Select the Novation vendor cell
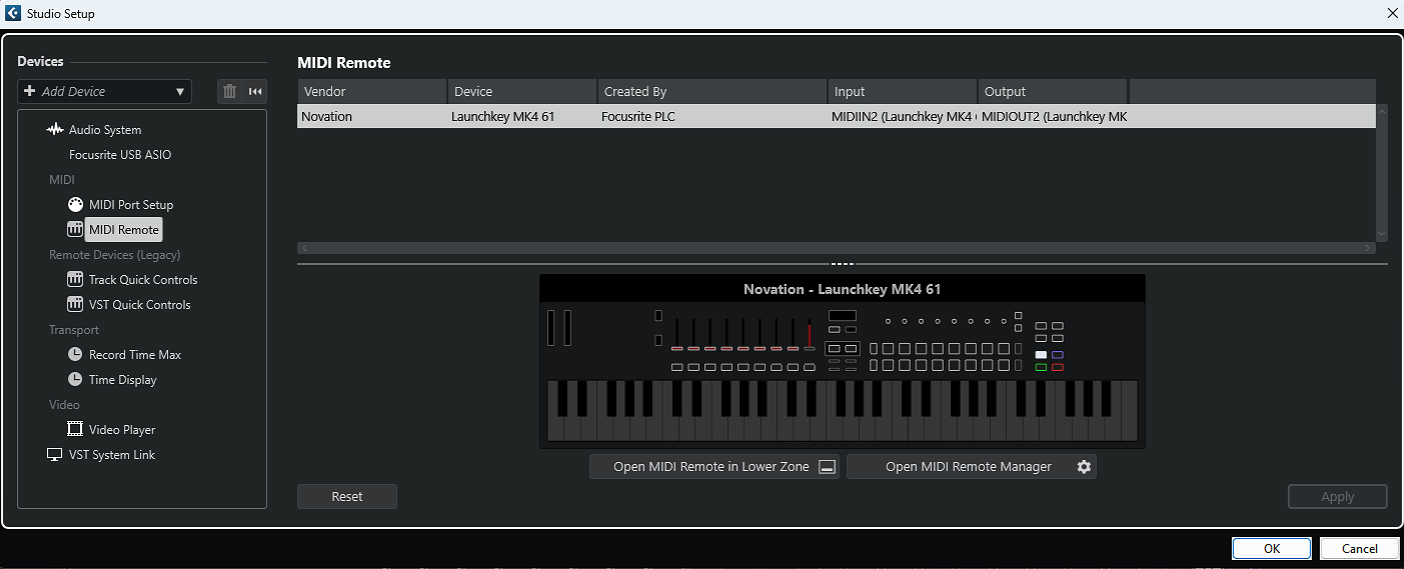This screenshot has height=569, width=1404. click(x=372, y=116)
